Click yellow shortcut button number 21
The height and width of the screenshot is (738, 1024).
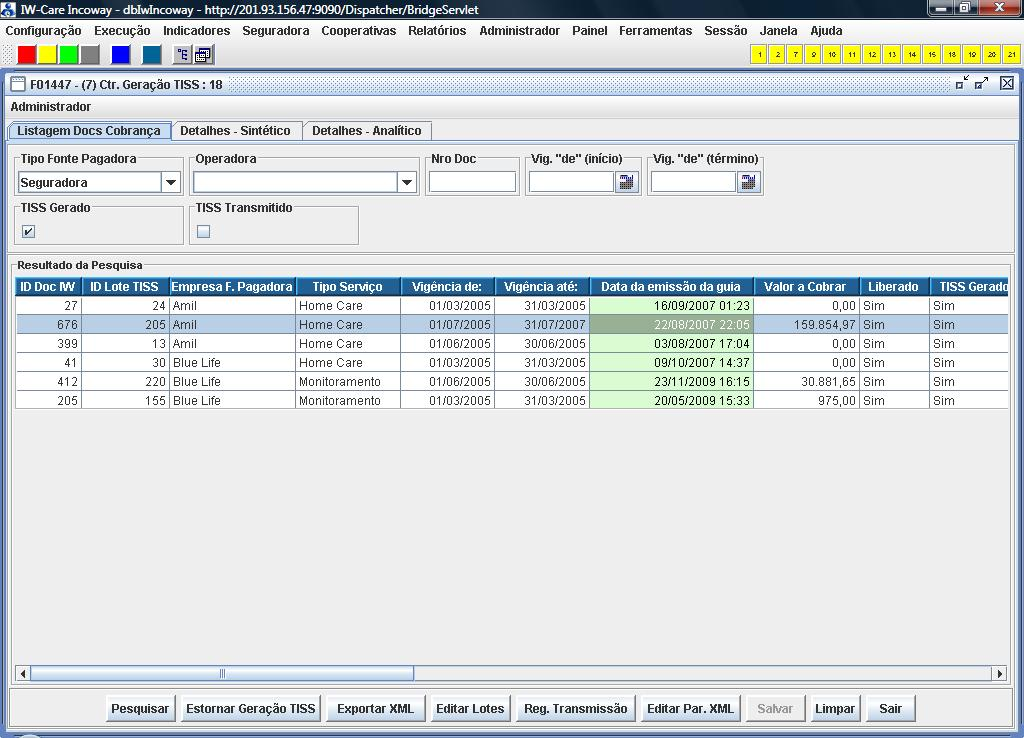pyautogui.click(x=1012, y=55)
